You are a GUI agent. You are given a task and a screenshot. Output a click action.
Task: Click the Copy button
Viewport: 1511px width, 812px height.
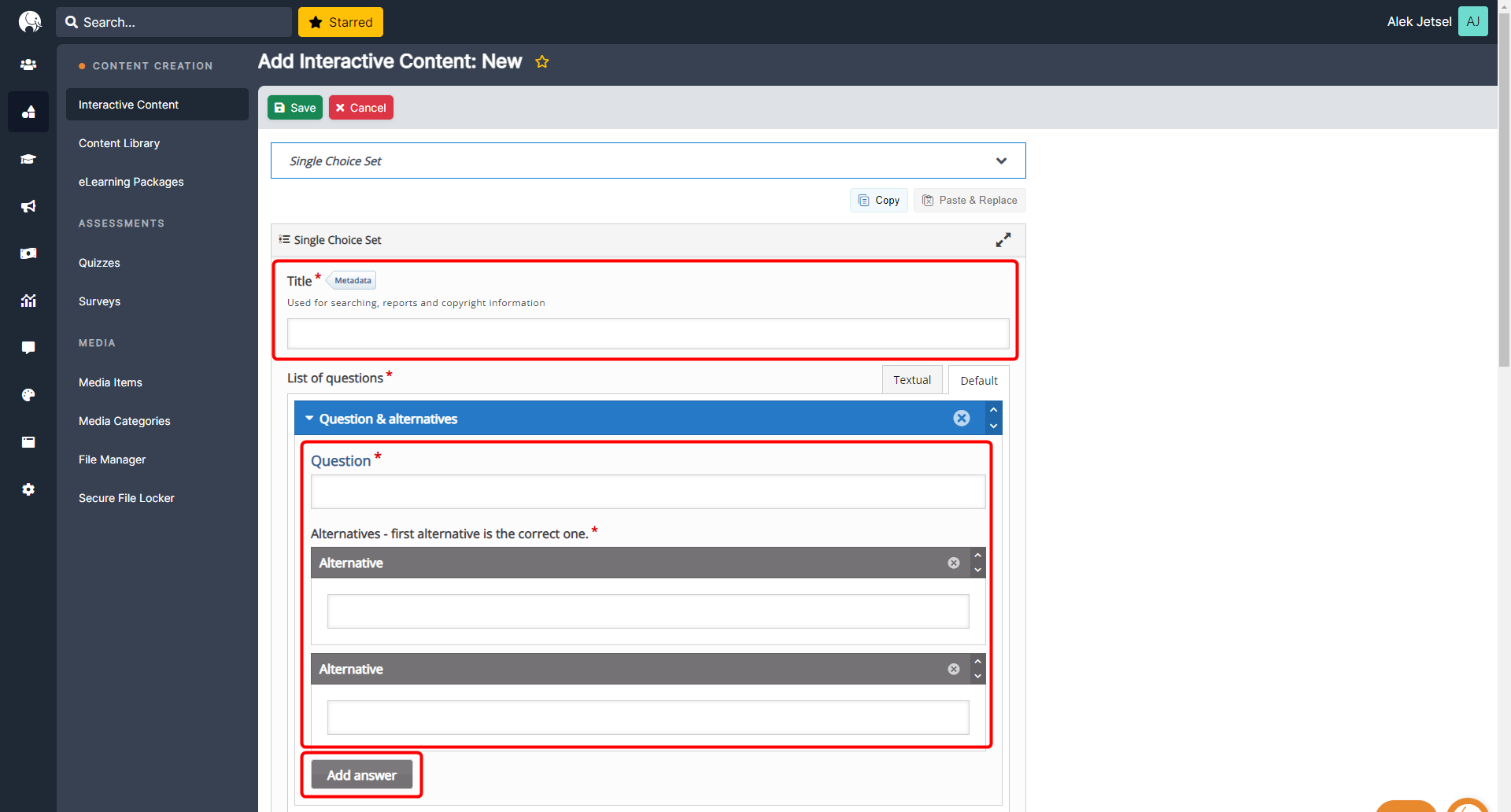click(879, 200)
